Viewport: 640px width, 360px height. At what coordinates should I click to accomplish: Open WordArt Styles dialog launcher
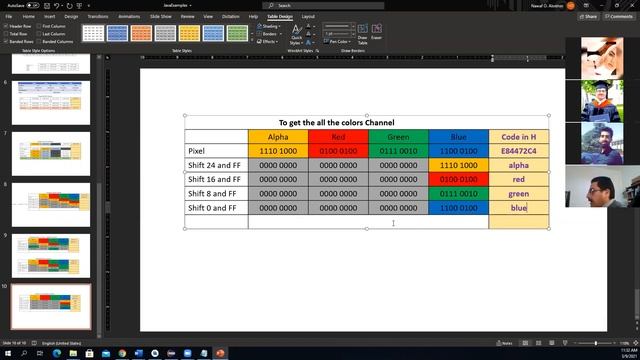point(317,51)
